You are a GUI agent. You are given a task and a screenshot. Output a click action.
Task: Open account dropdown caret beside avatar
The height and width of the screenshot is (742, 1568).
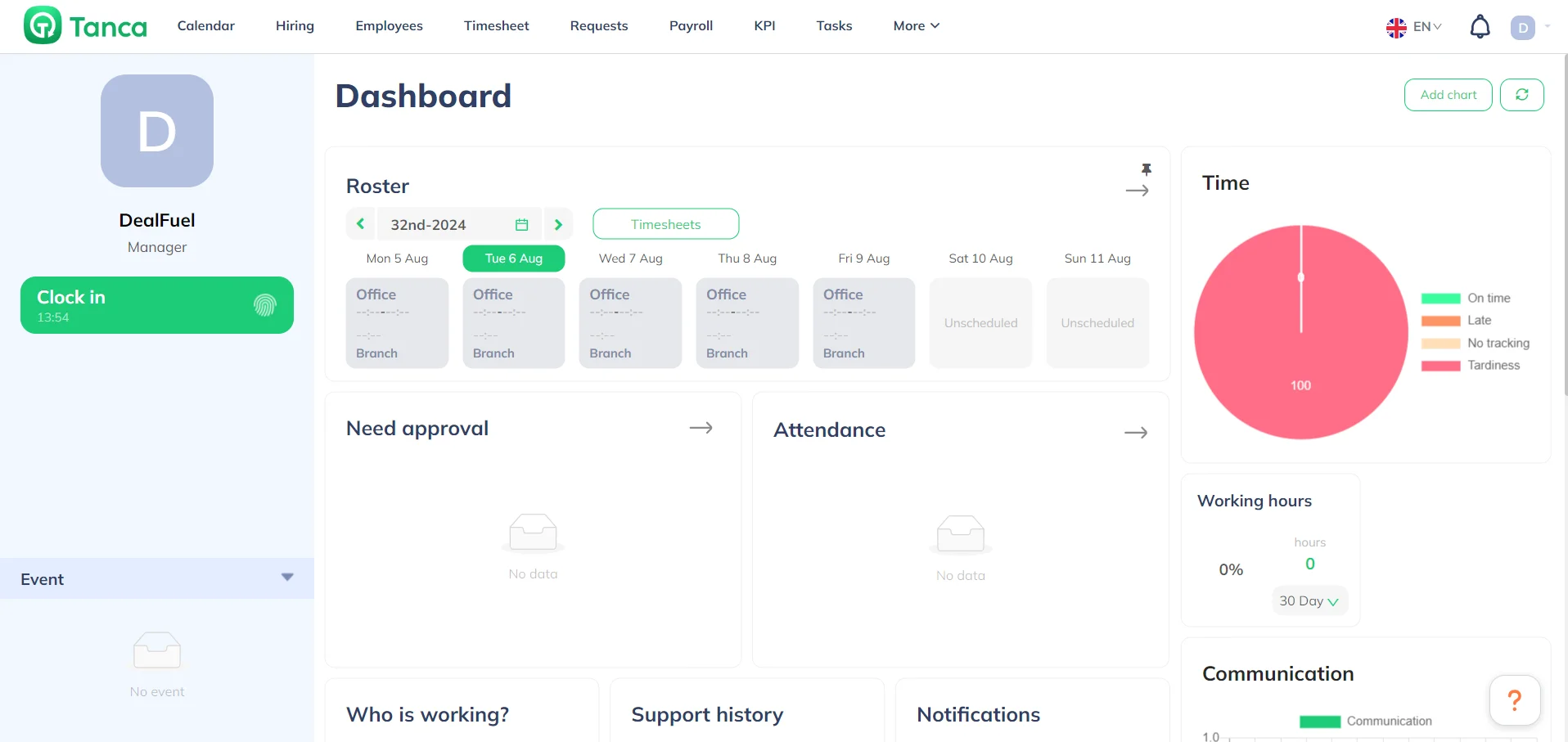click(1548, 27)
